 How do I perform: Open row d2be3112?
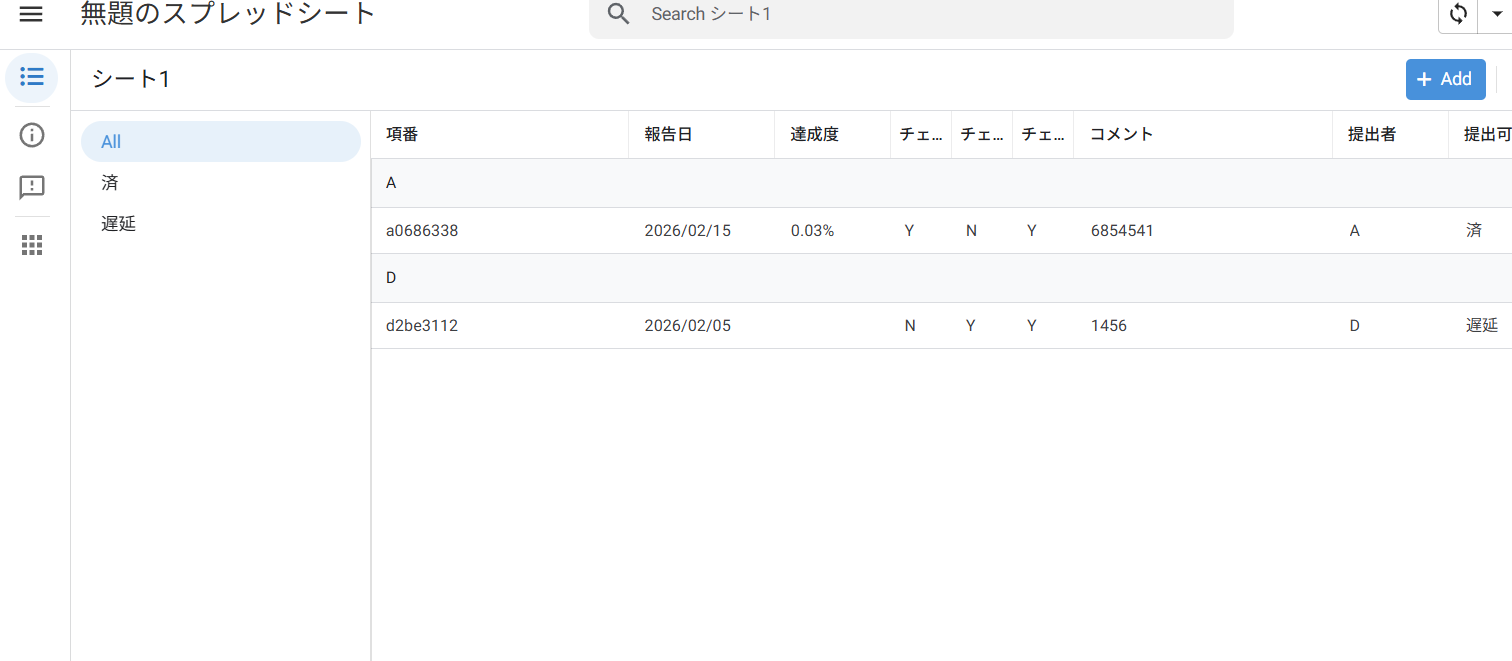click(422, 326)
